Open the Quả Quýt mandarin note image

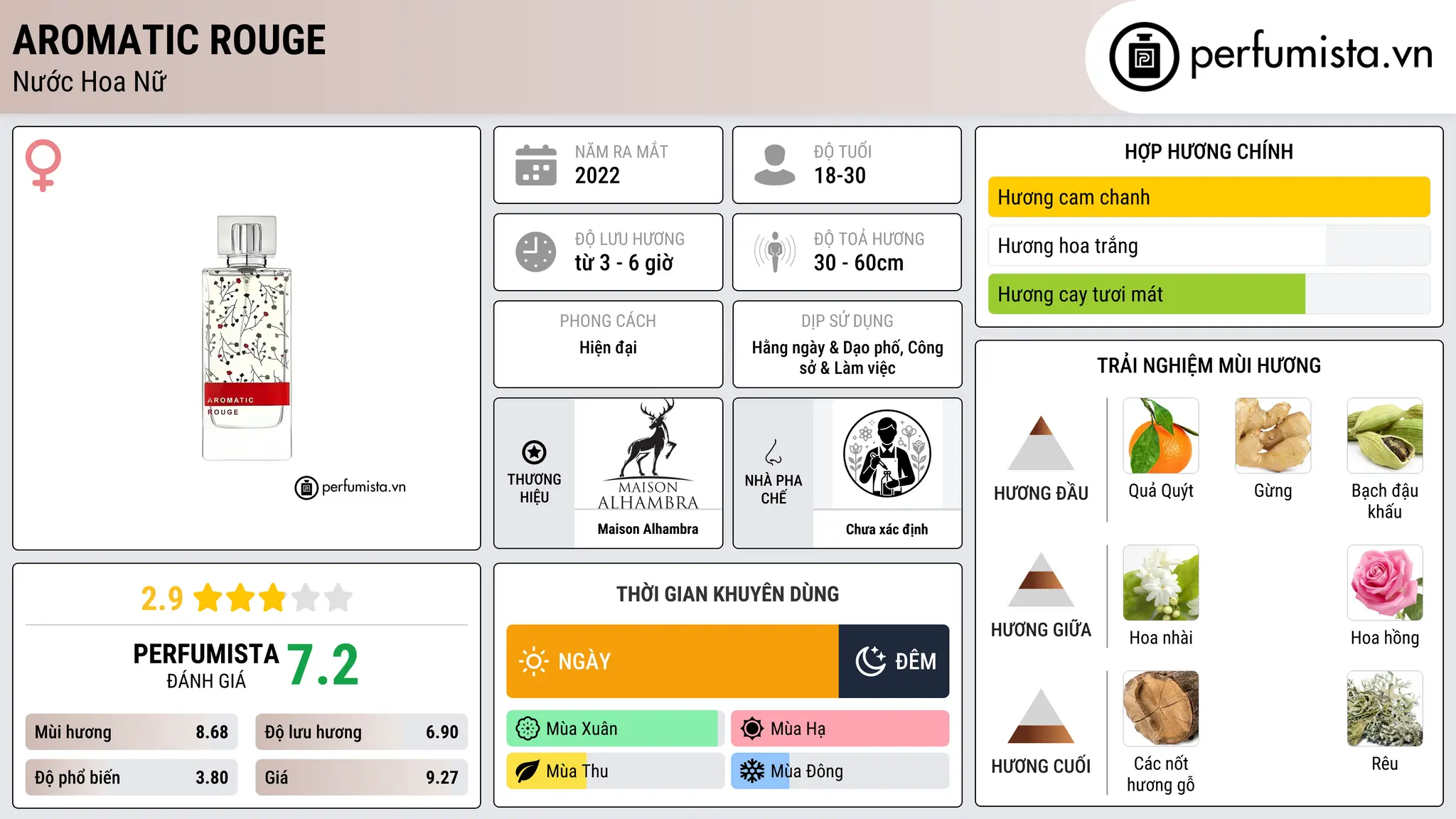1161,436
